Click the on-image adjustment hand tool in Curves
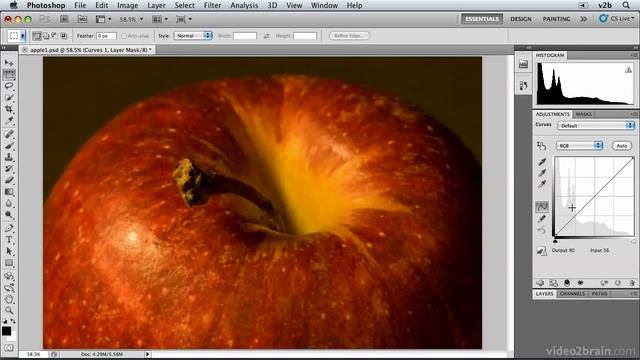This screenshot has width=640, height=360. coord(542,146)
